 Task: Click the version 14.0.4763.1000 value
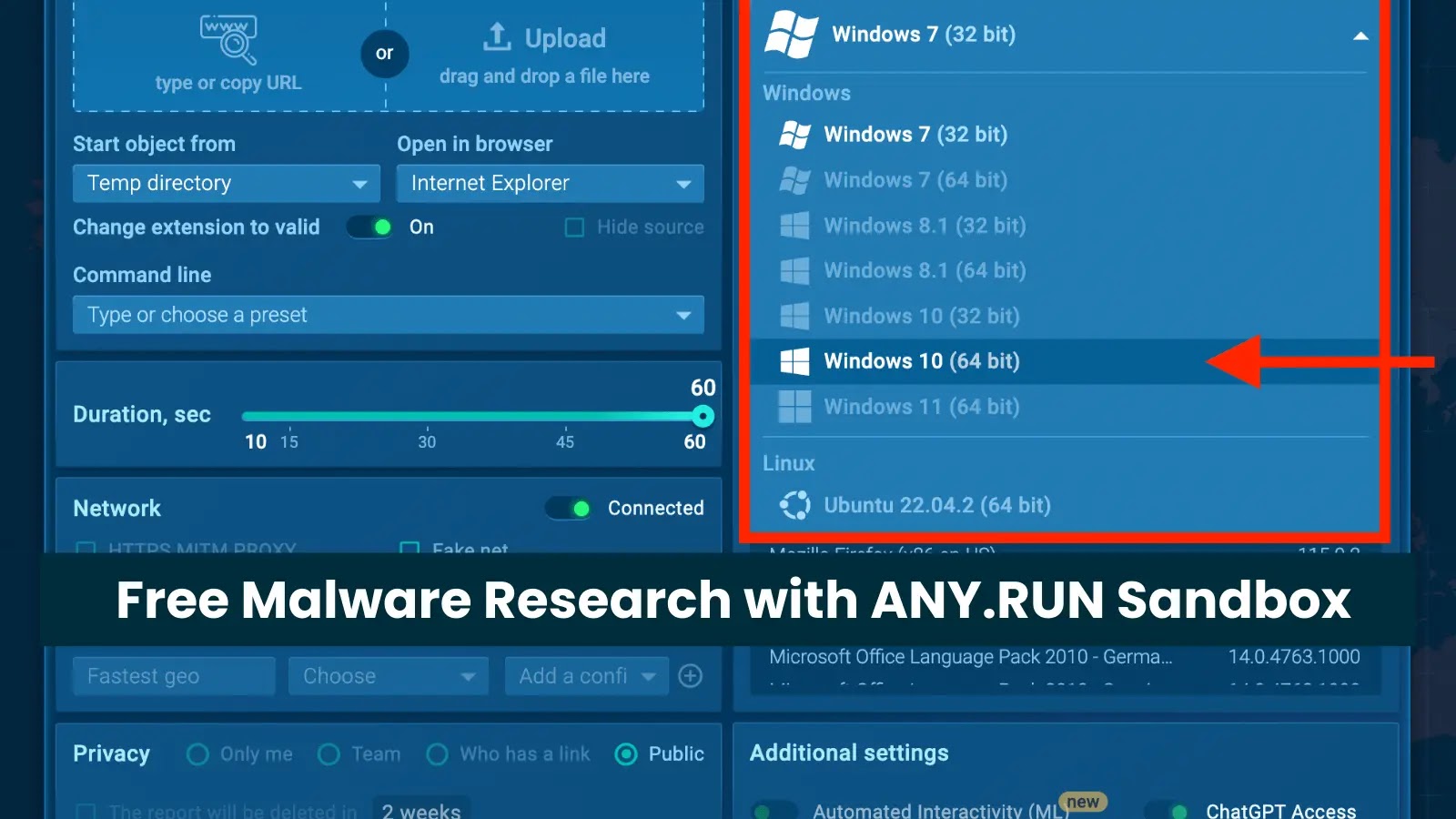tap(1294, 657)
